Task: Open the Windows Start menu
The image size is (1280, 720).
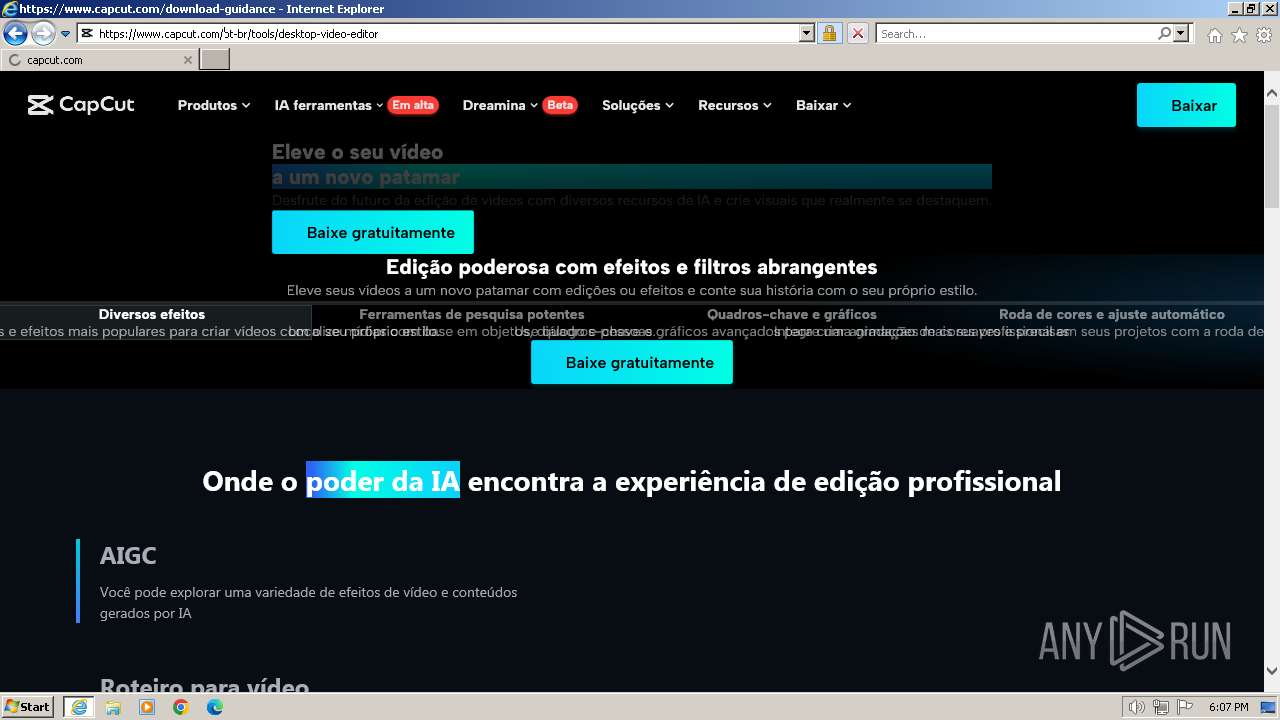Action: [28, 706]
